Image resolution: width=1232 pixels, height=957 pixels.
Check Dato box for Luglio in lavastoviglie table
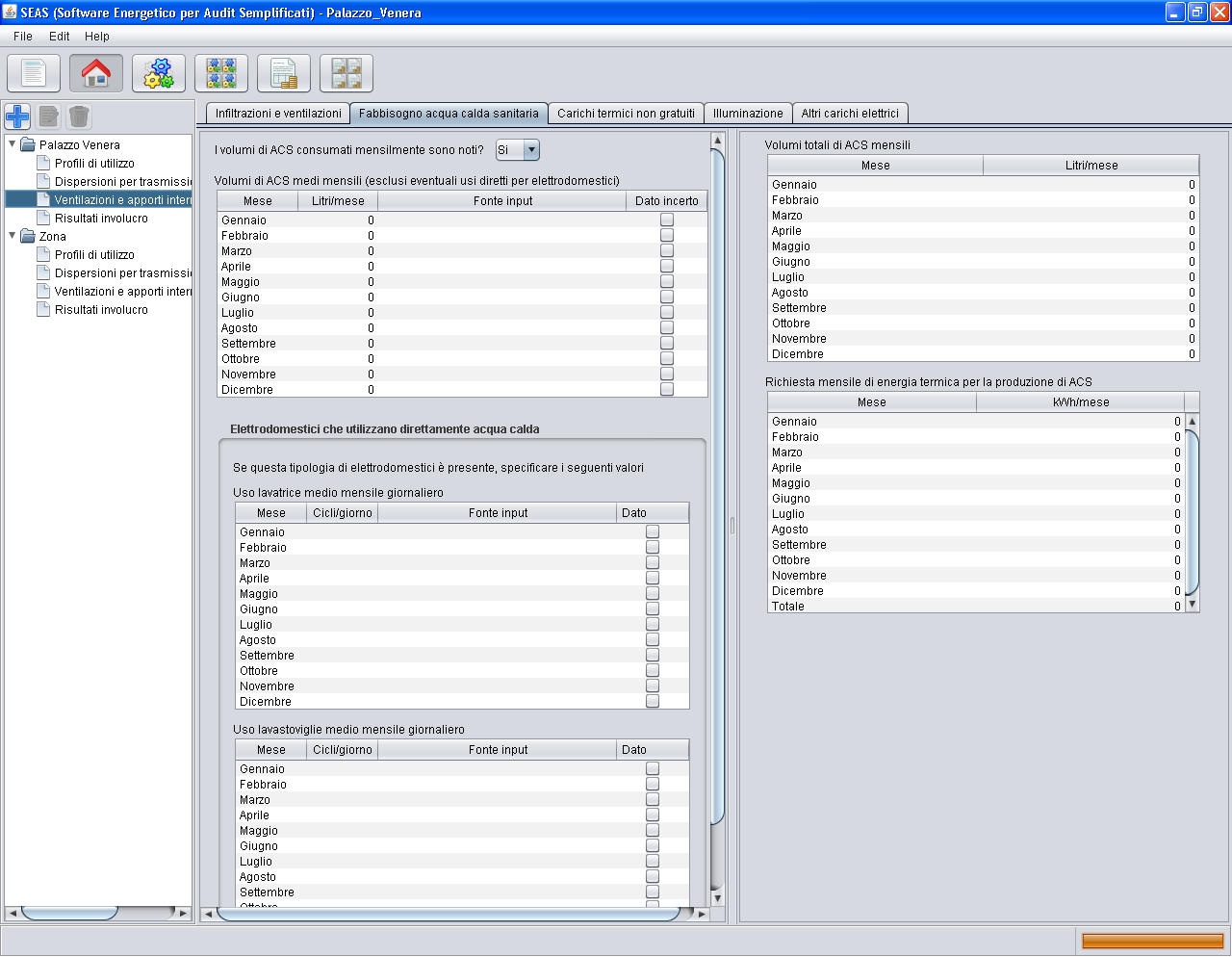(653, 862)
